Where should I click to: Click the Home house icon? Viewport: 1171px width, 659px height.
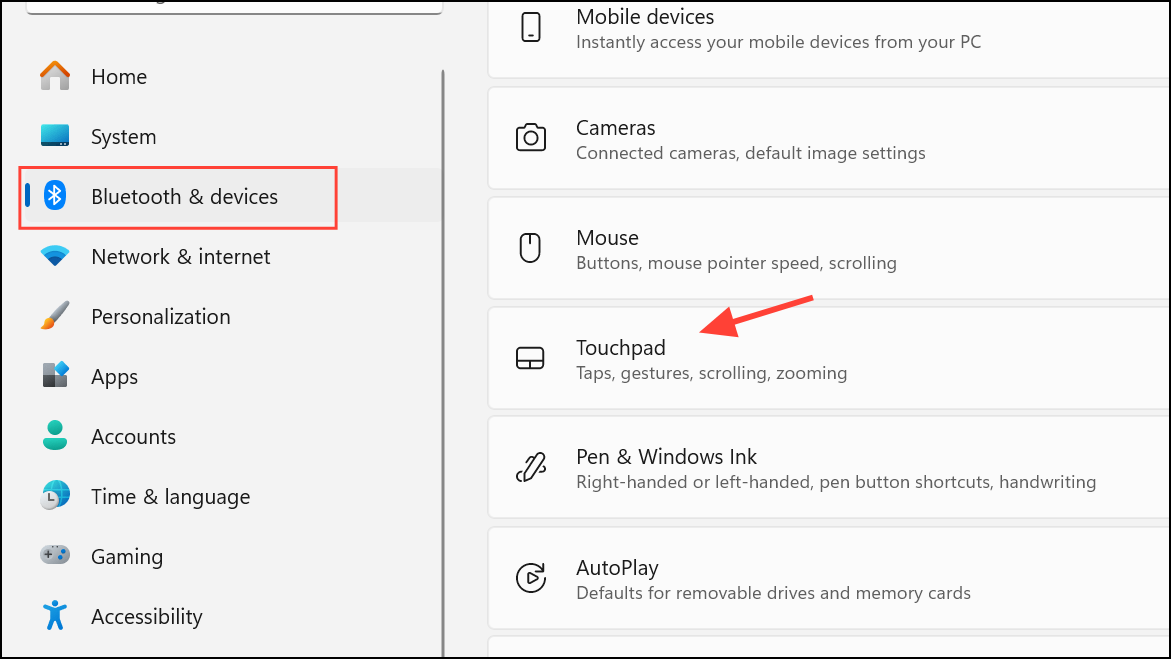coord(56,76)
